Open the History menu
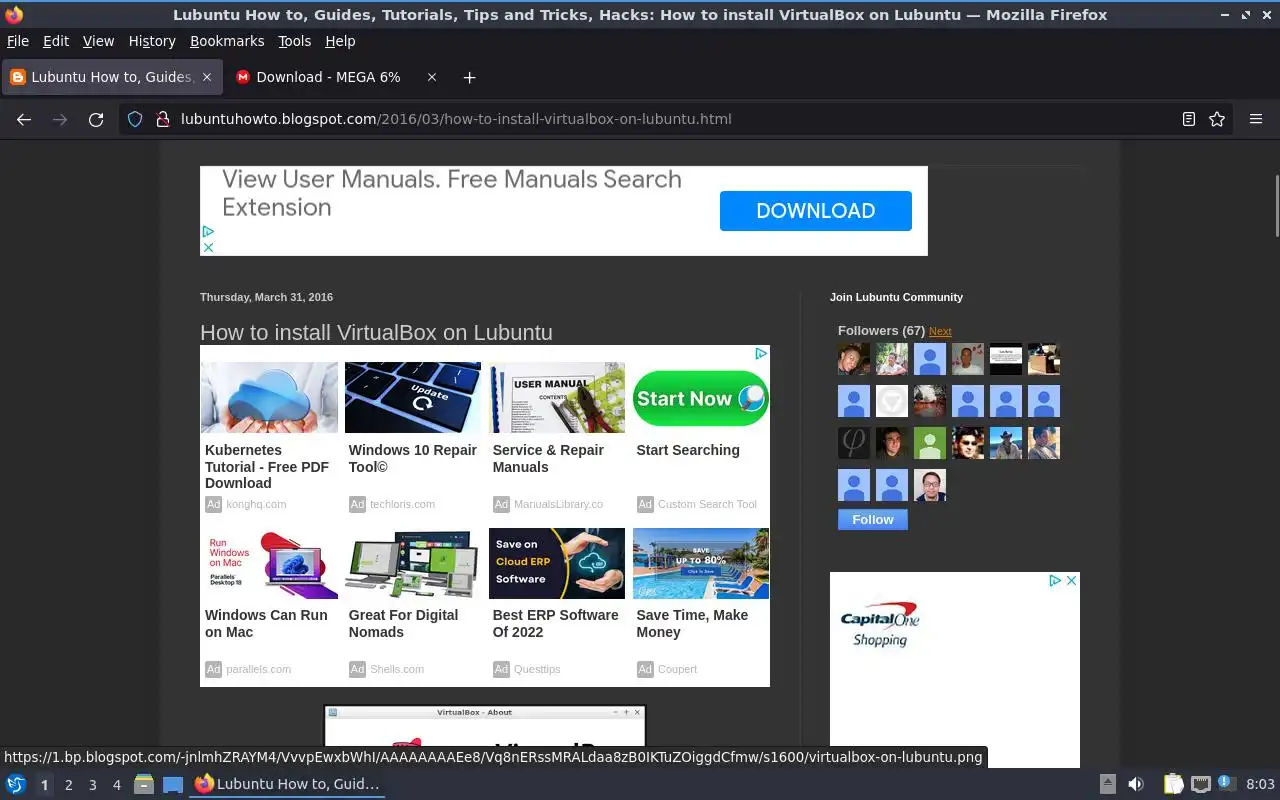This screenshot has height=800, width=1280. tap(152, 41)
